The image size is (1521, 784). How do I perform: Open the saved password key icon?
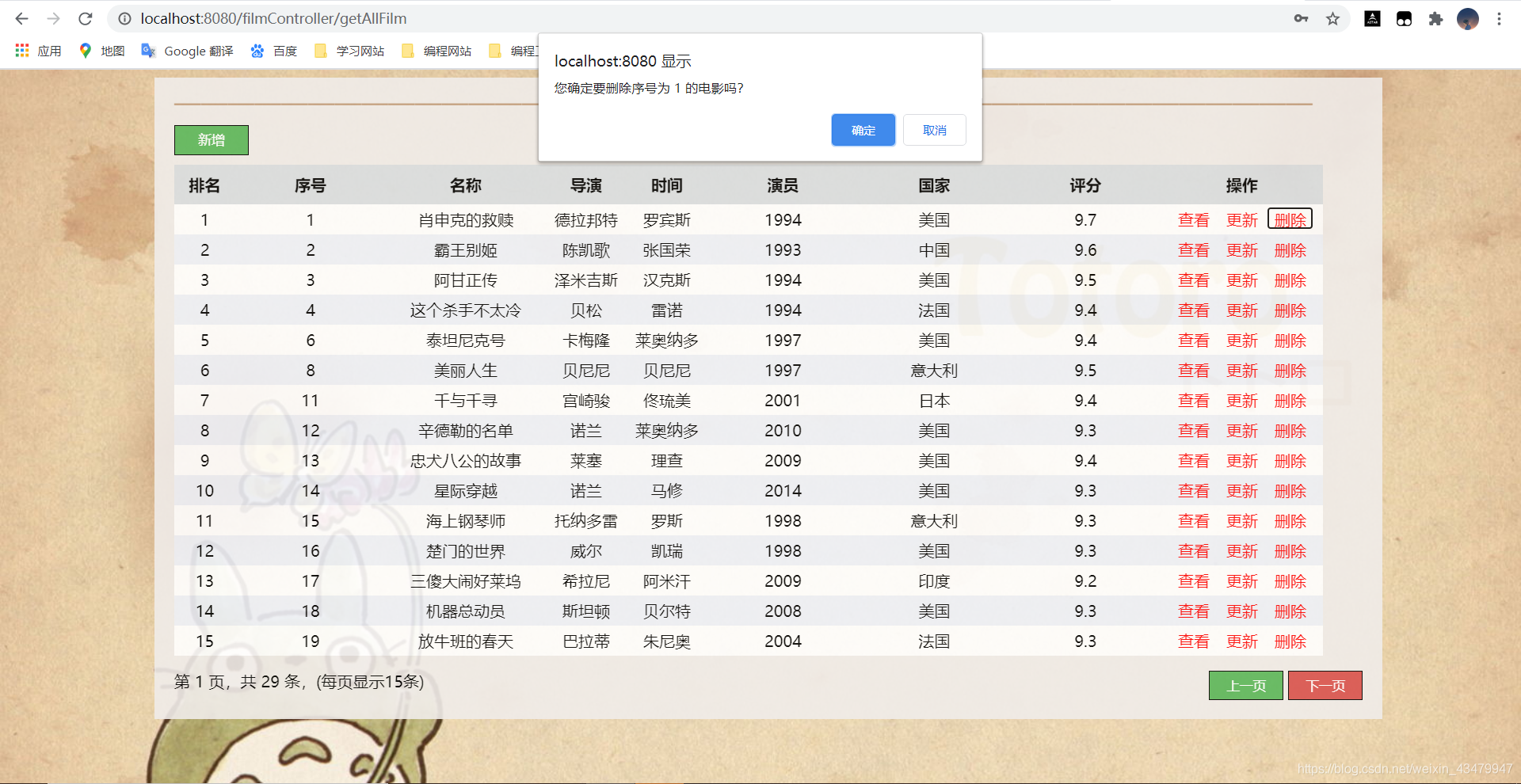(x=1301, y=18)
